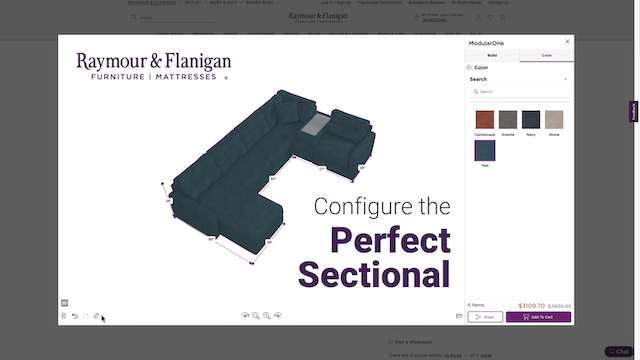
Task: Open the shopping cart icon in header
Action: [502, 18]
